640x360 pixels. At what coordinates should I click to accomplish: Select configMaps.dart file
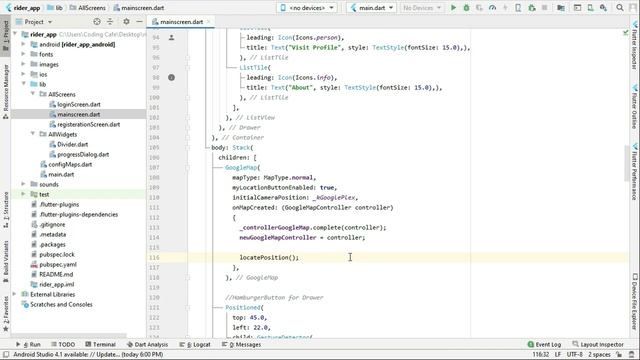click(70, 164)
